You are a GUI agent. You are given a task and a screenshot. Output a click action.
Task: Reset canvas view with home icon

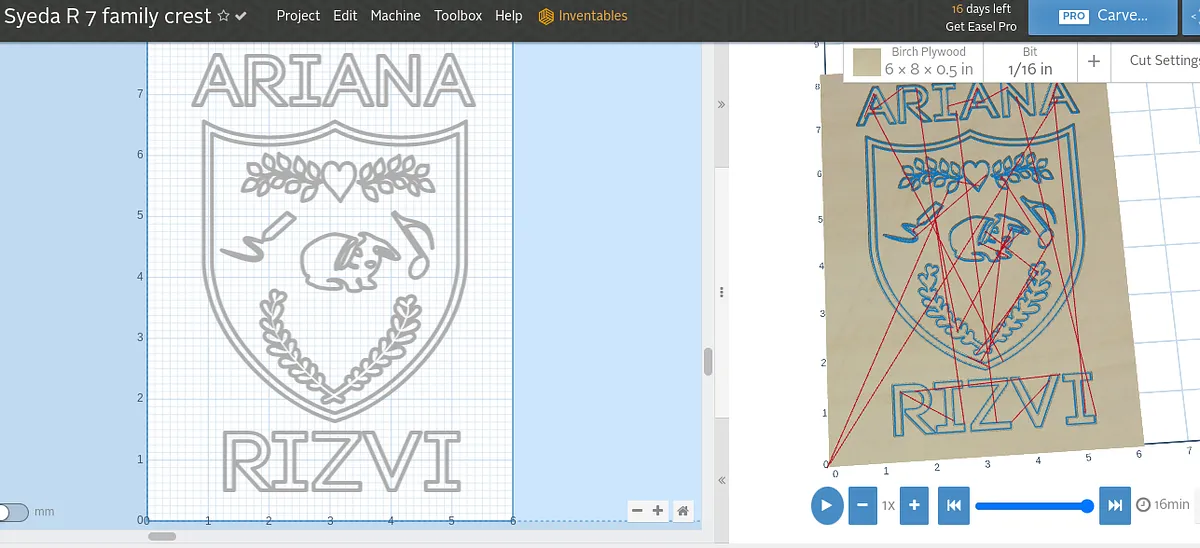[x=683, y=511]
